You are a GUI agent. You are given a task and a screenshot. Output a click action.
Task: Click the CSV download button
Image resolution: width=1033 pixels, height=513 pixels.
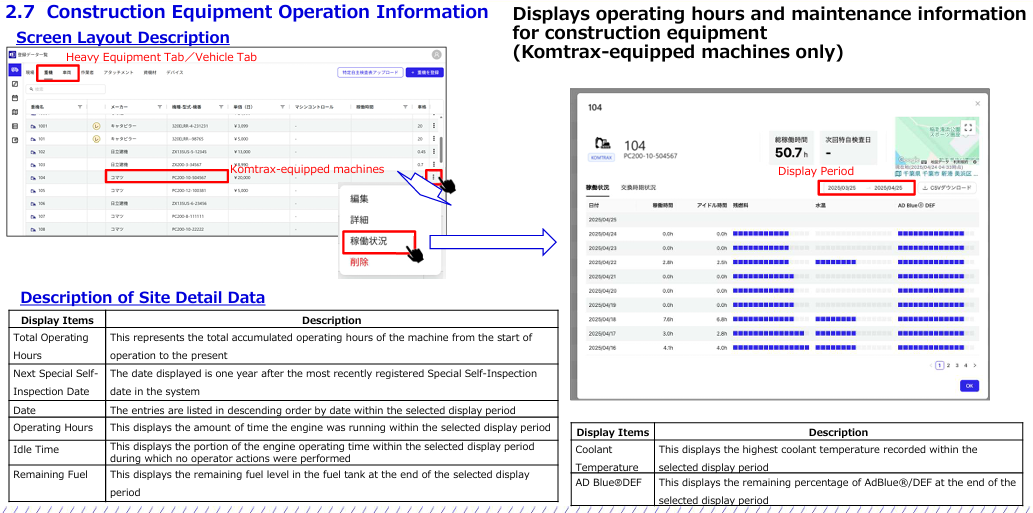pos(947,188)
